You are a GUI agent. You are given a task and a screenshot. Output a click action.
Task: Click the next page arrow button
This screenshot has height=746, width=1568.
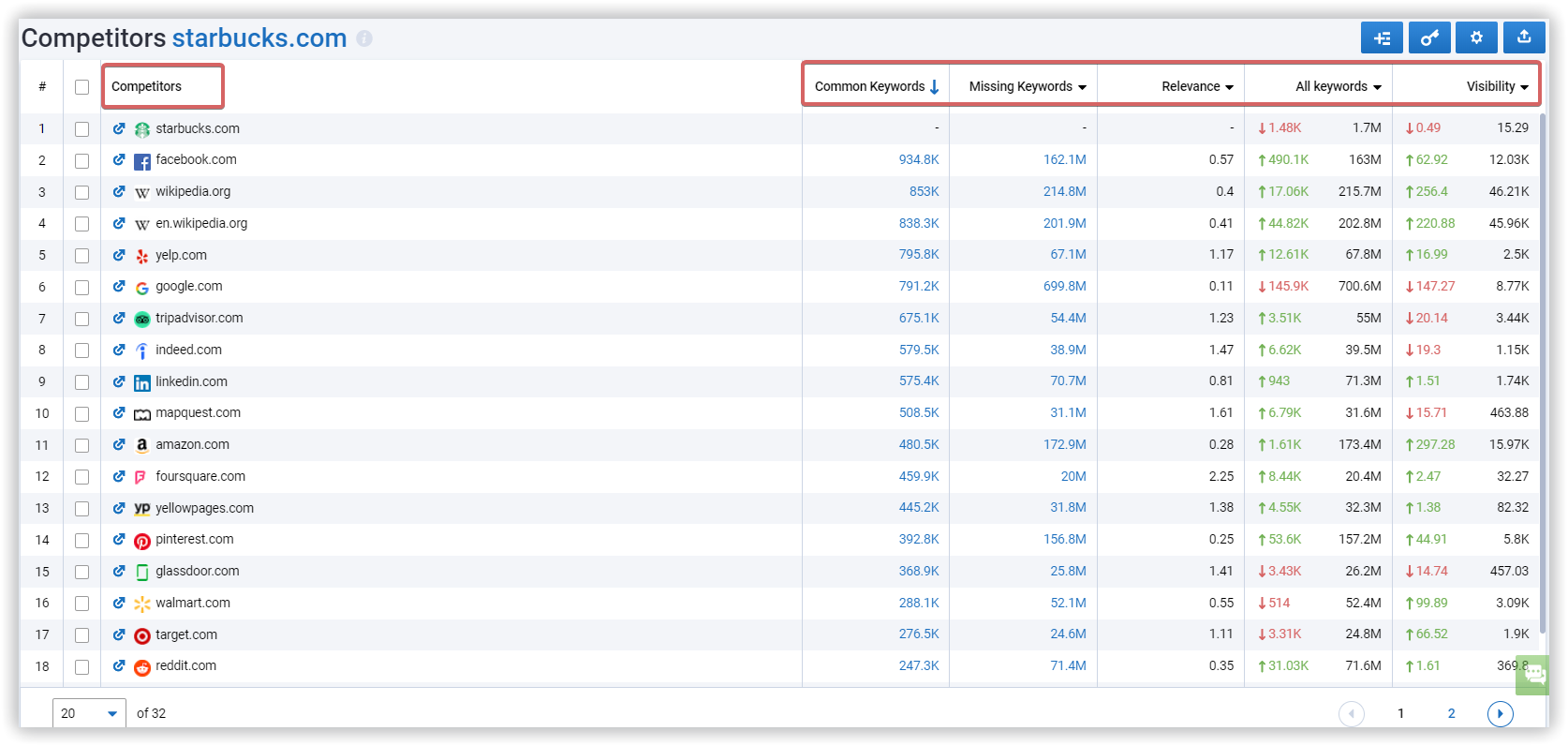pos(1500,713)
